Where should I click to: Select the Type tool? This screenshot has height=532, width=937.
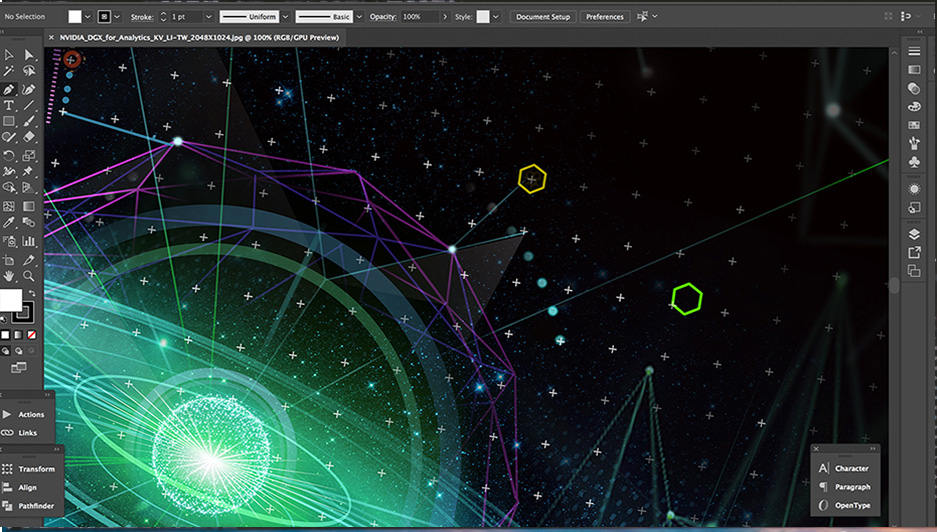(x=9, y=105)
